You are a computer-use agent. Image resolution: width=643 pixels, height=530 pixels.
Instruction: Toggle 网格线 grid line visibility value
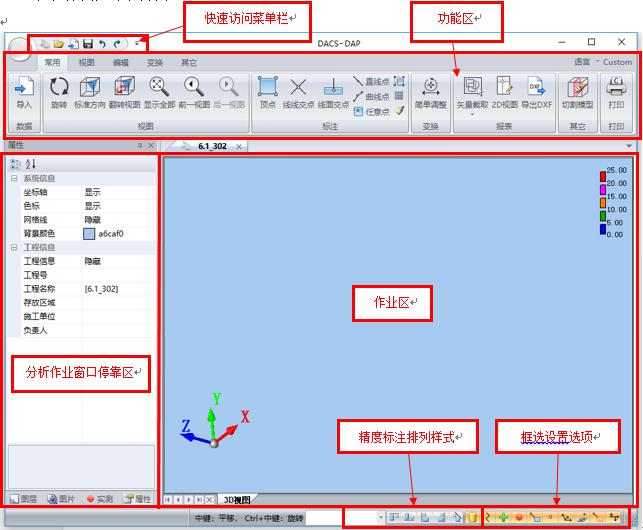92,219
